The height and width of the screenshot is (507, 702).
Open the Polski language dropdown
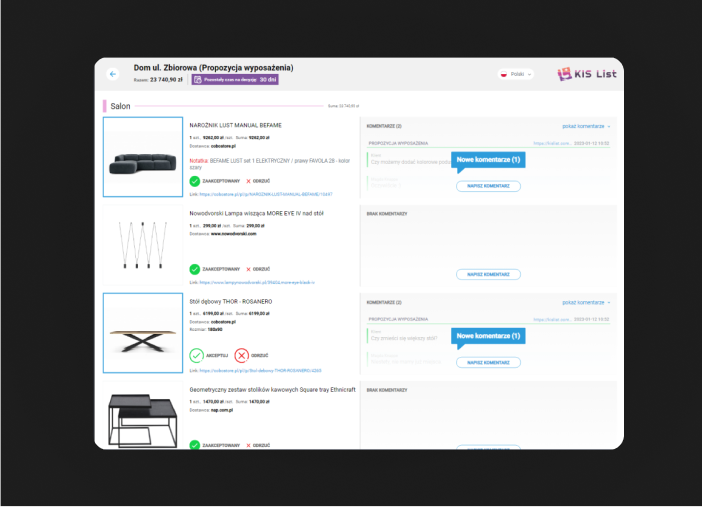pos(516,74)
